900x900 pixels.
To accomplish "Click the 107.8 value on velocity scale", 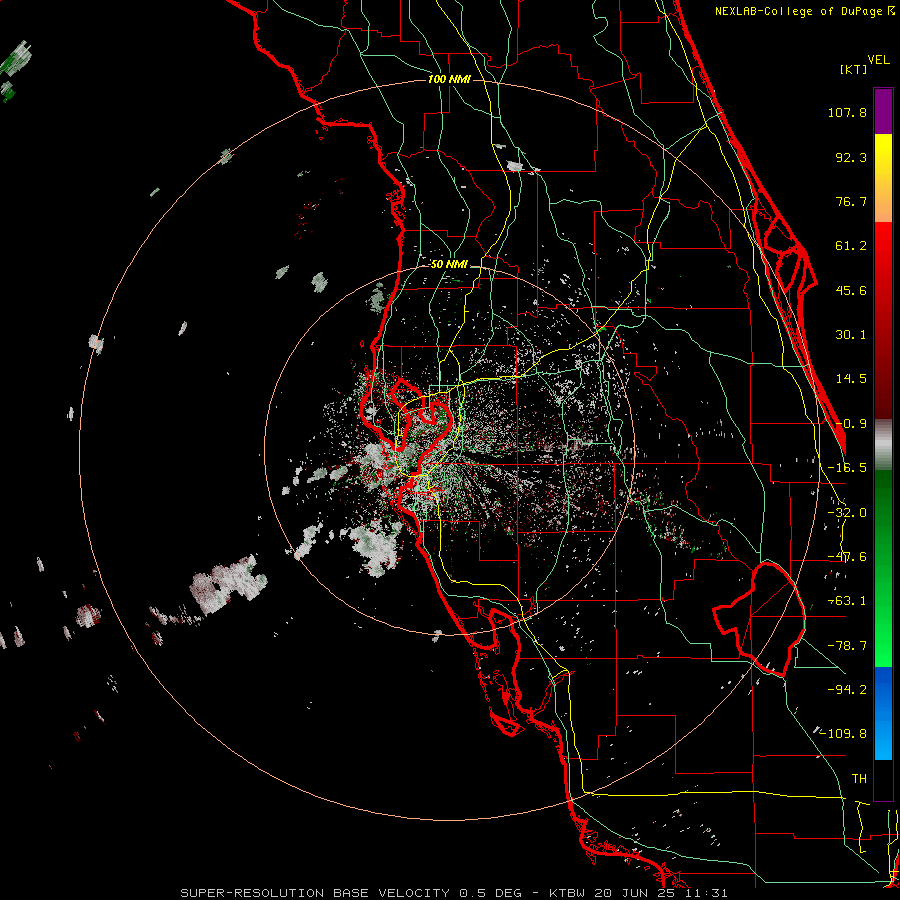I will click(847, 112).
